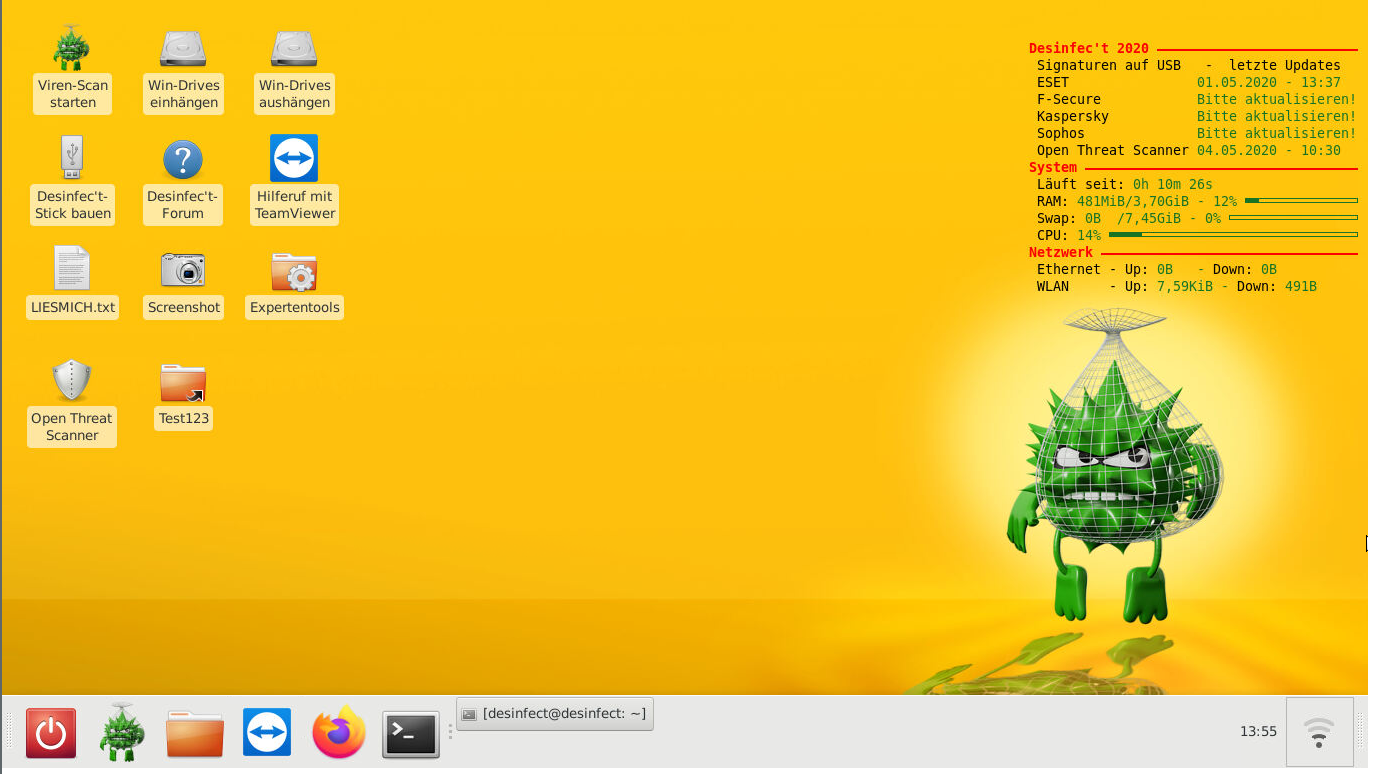Click the WLAN upload value 7,59KiB

coord(1185,286)
